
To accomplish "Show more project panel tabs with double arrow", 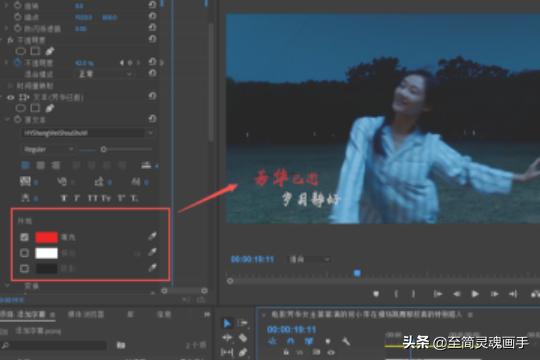I will point(207,314).
